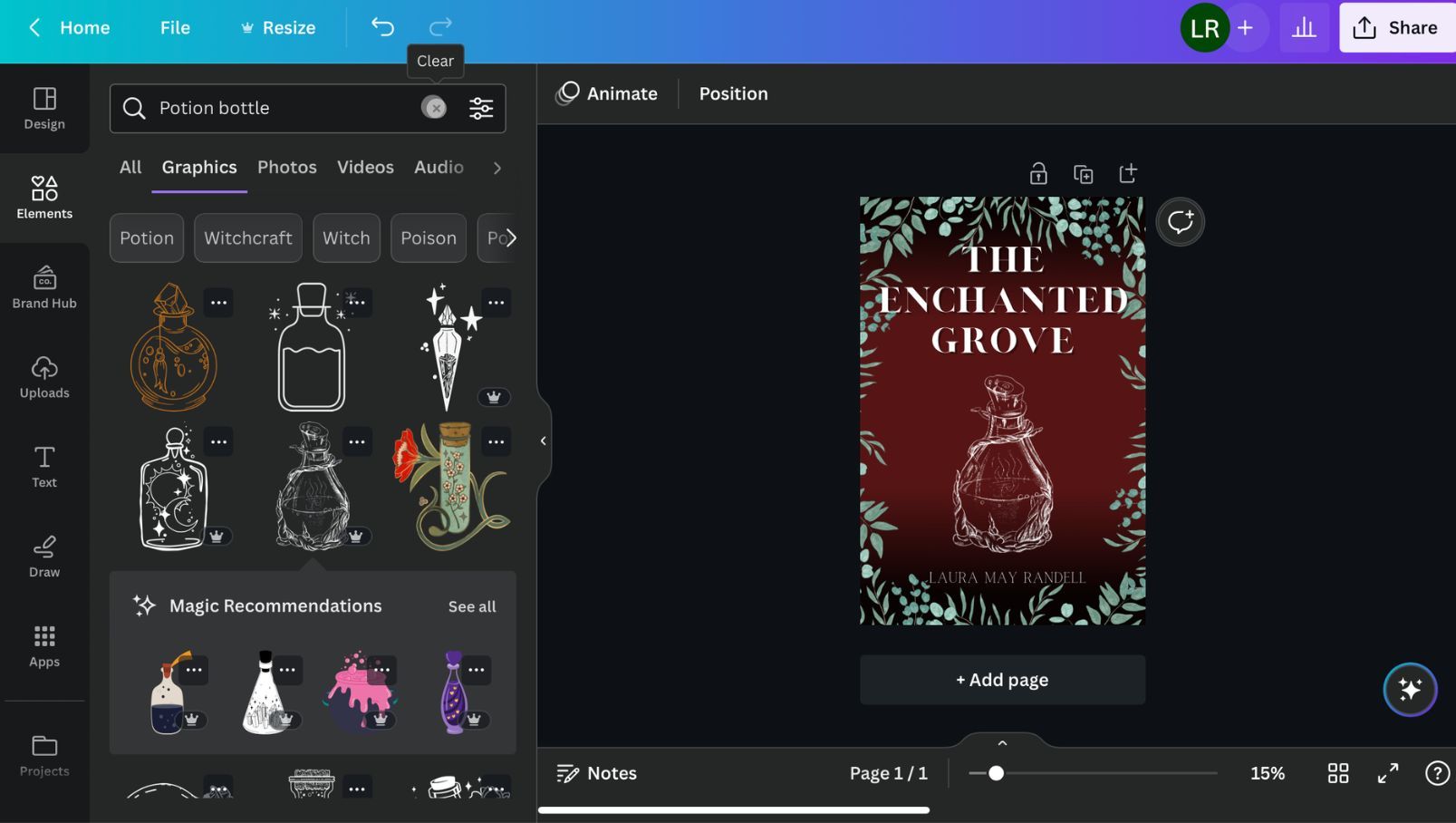Undo the last action
Viewport: 1456px width, 823px height.
(382, 27)
